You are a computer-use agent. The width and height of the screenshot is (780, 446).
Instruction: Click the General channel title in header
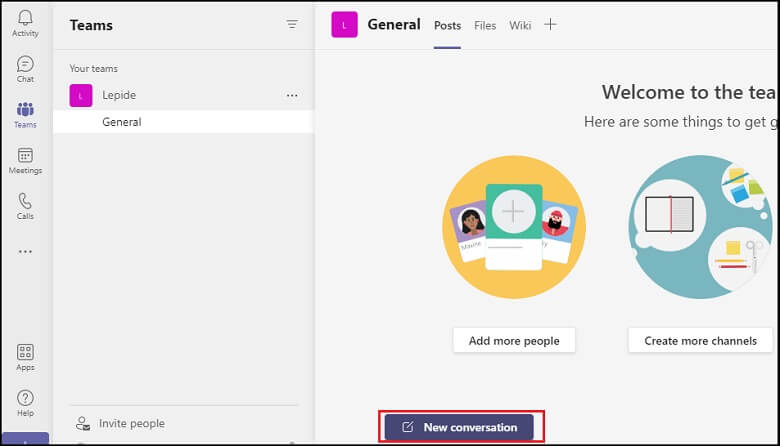394,24
